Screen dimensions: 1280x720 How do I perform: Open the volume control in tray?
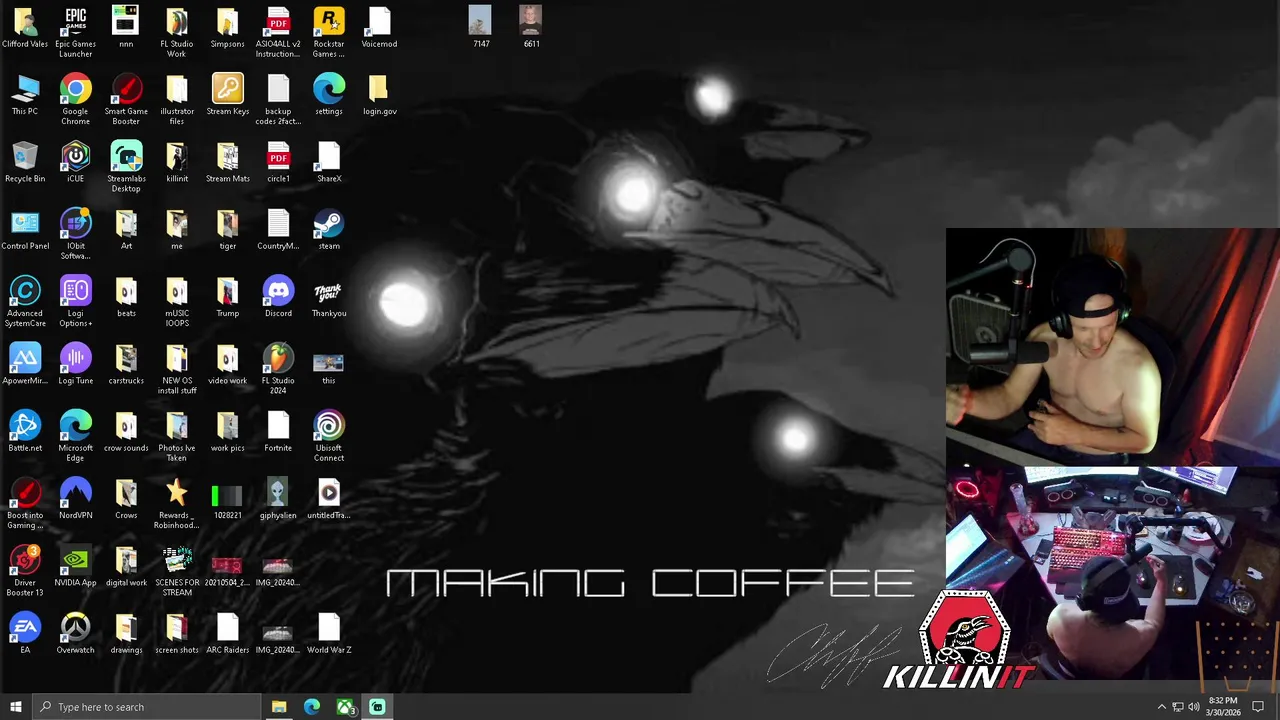pos(1193,707)
